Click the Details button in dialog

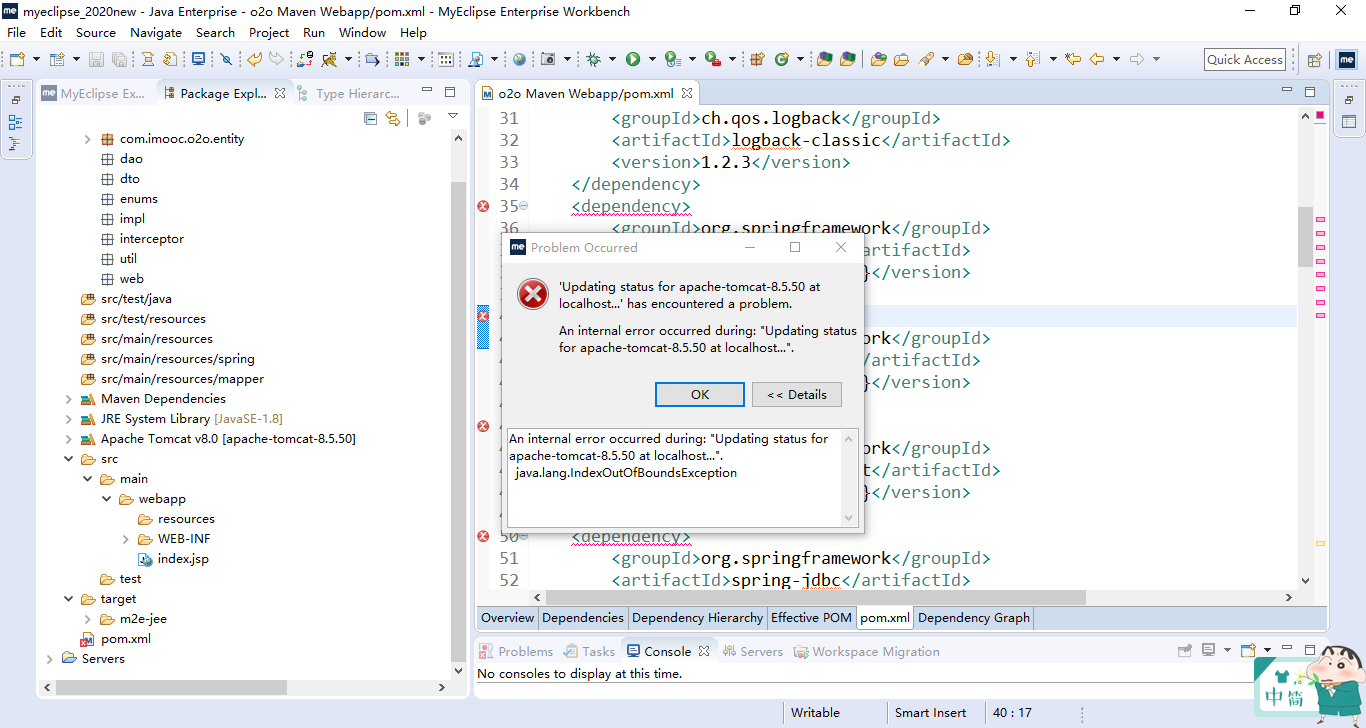tap(797, 394)
